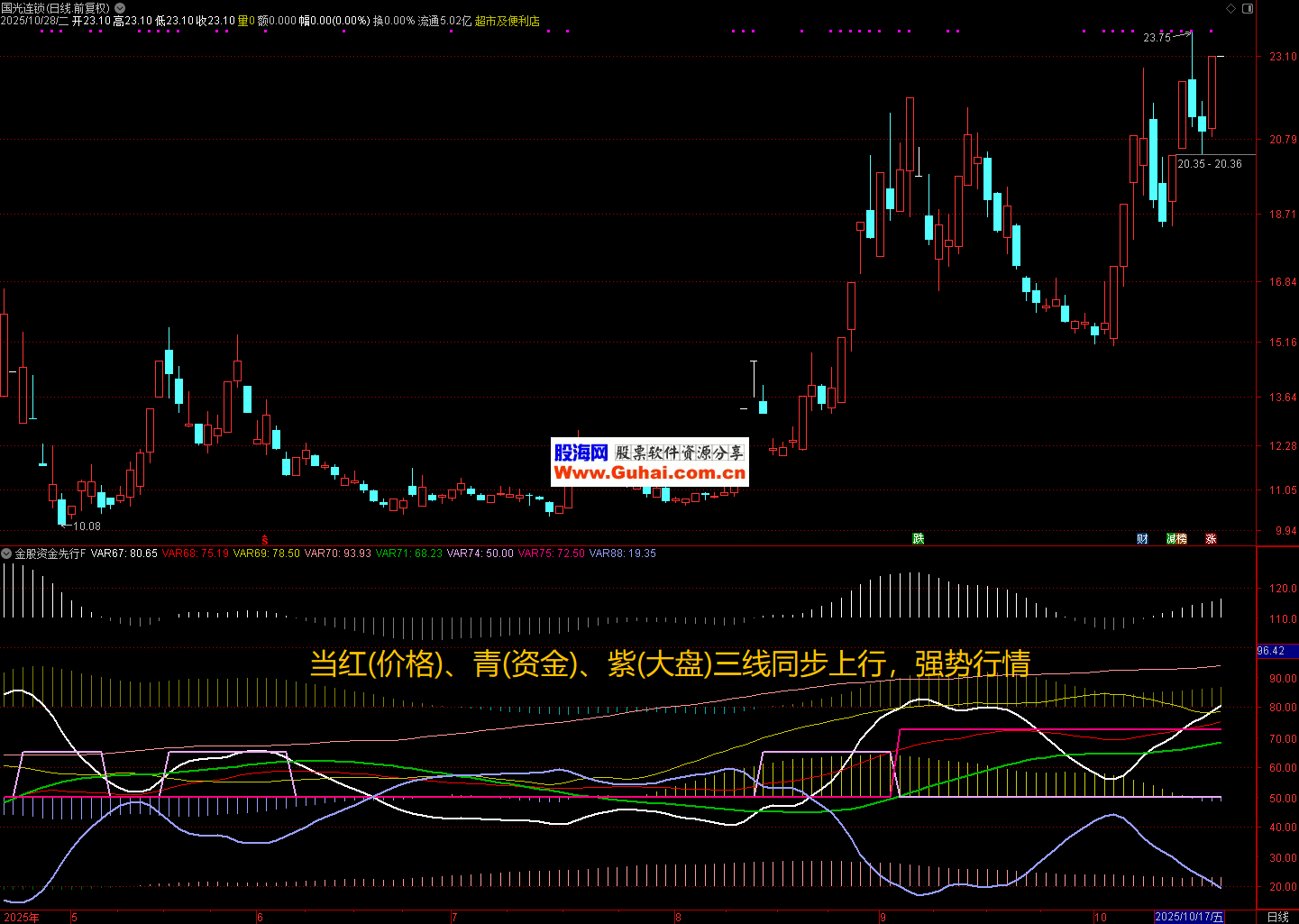The image size is (1299, 924).
Task: Click the Www.Guhai.com.cn watermark link
Action: coord(649,473)
